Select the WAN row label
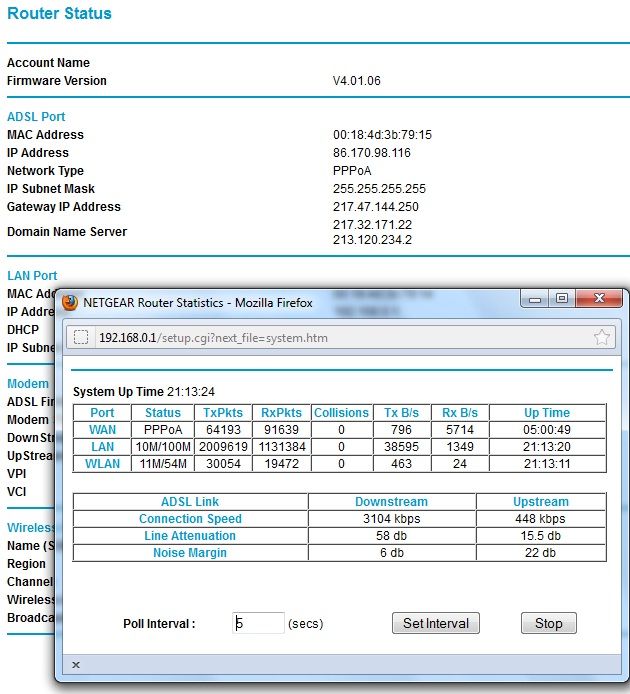 [102, 430]
